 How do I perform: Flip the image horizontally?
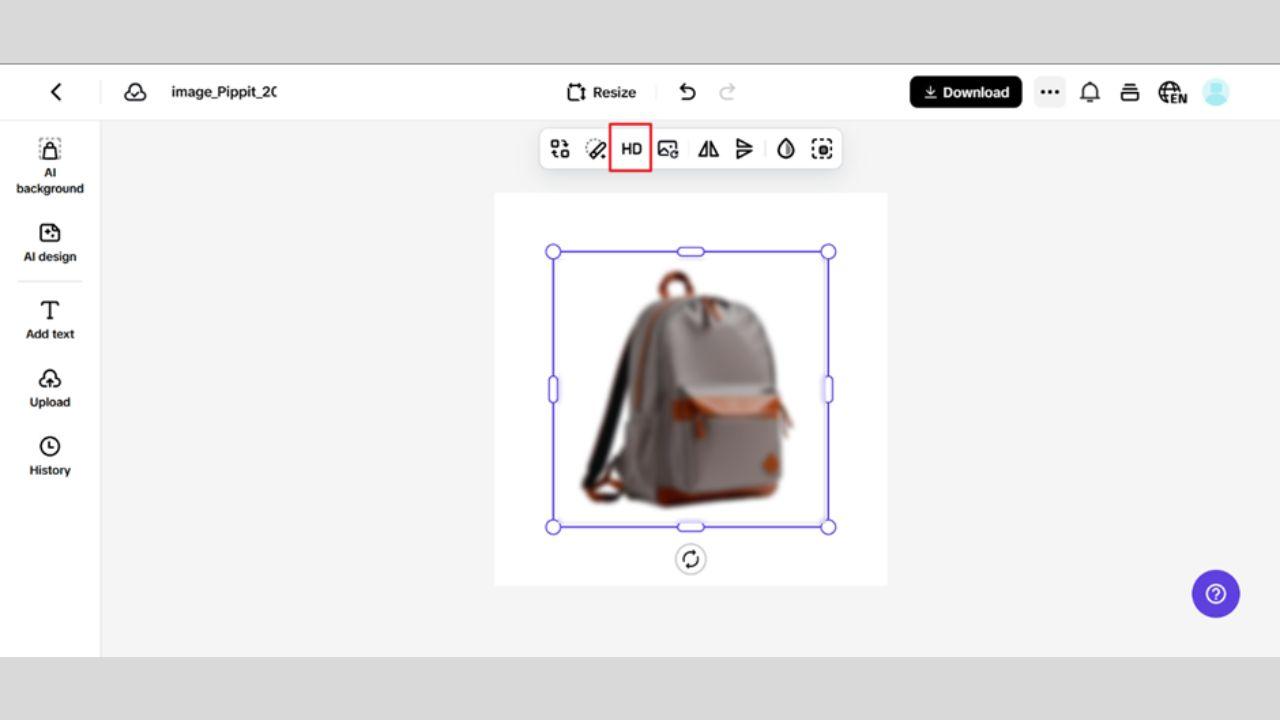pos(708,149)
